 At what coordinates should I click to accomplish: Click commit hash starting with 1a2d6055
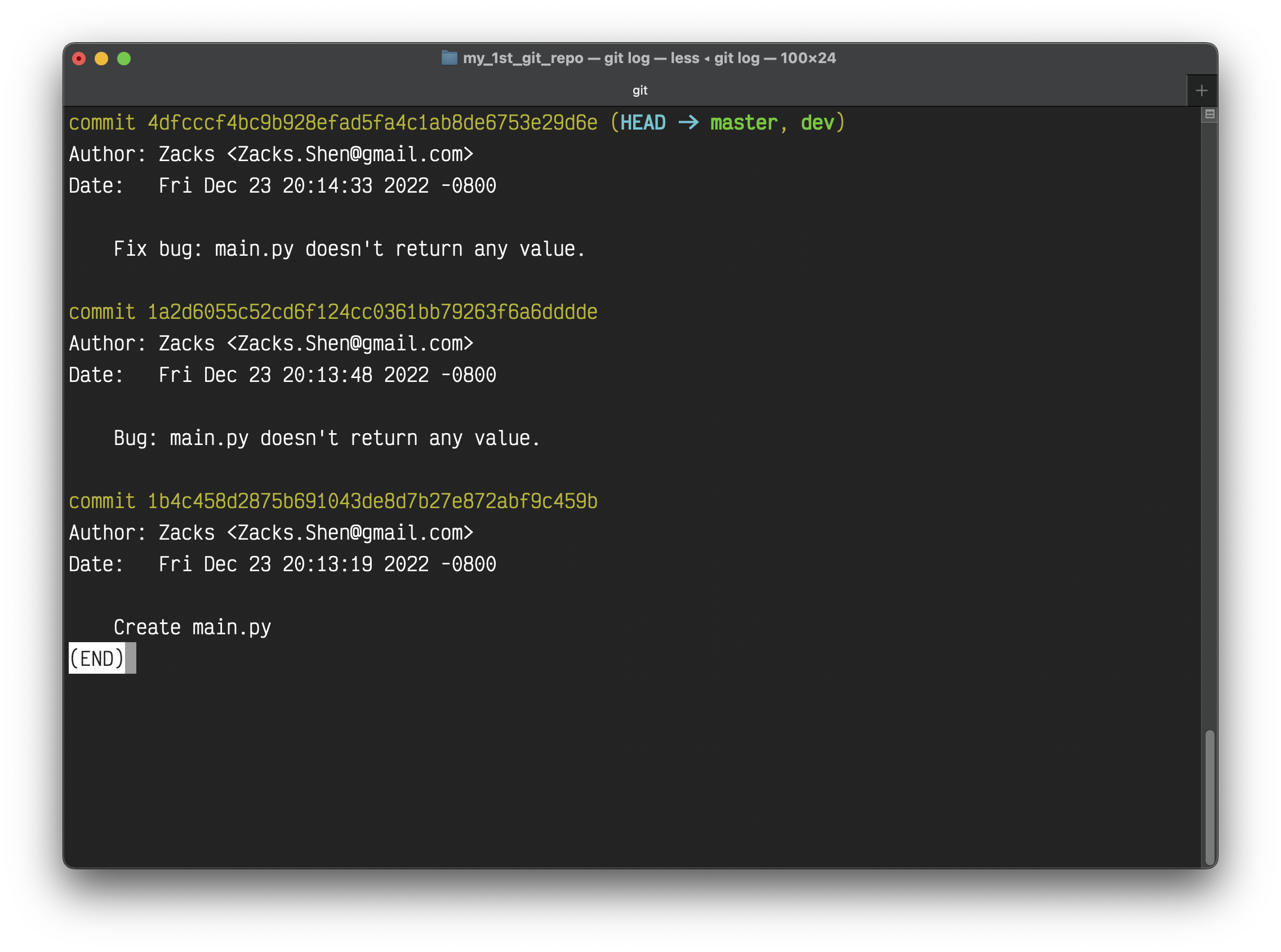point(372,312)
